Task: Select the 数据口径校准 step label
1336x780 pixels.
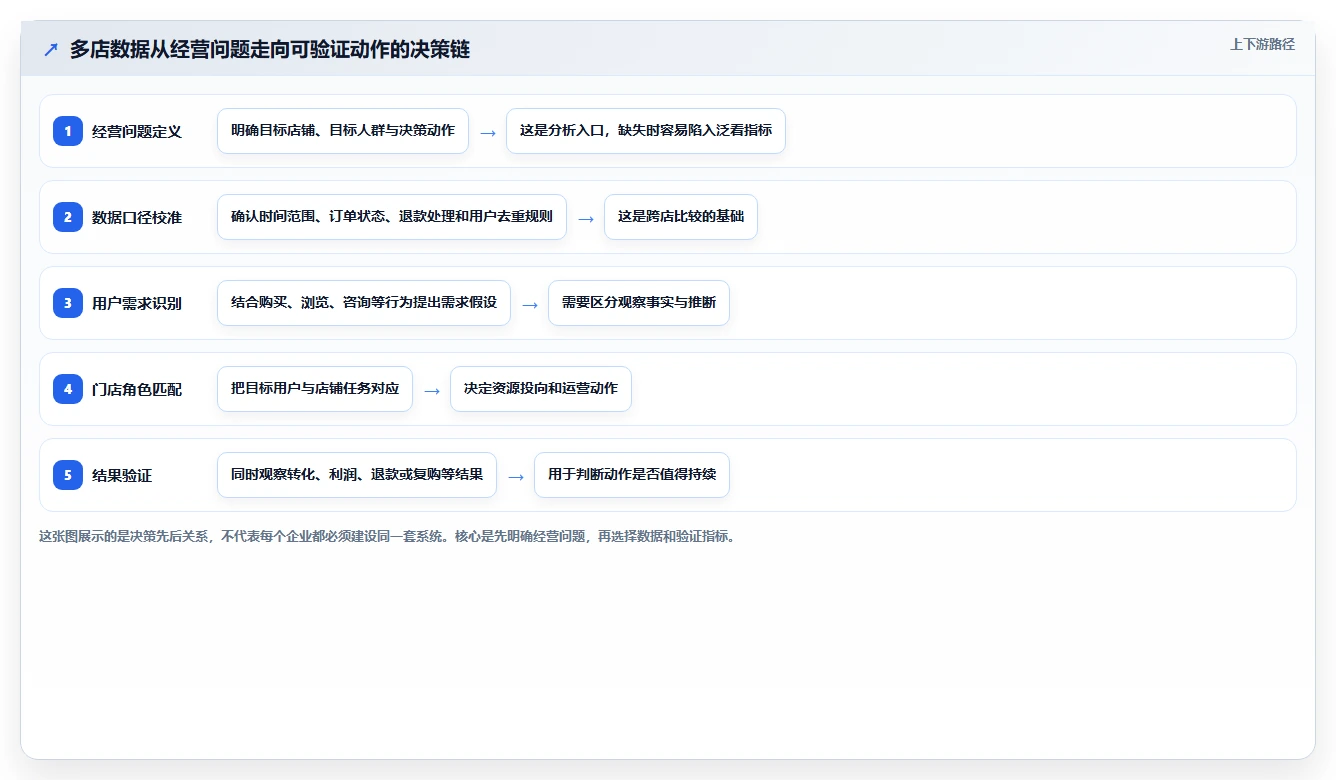Action: pyautogui.click(x=137, y=217)
